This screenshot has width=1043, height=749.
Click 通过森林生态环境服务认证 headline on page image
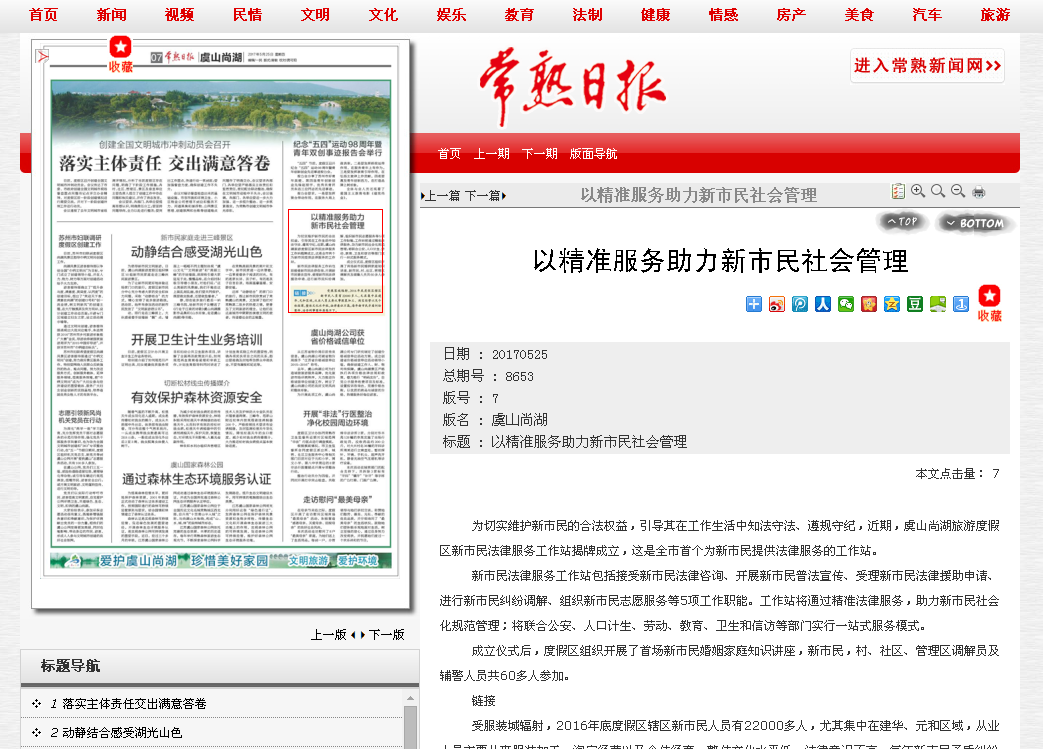tap(196, 479)
